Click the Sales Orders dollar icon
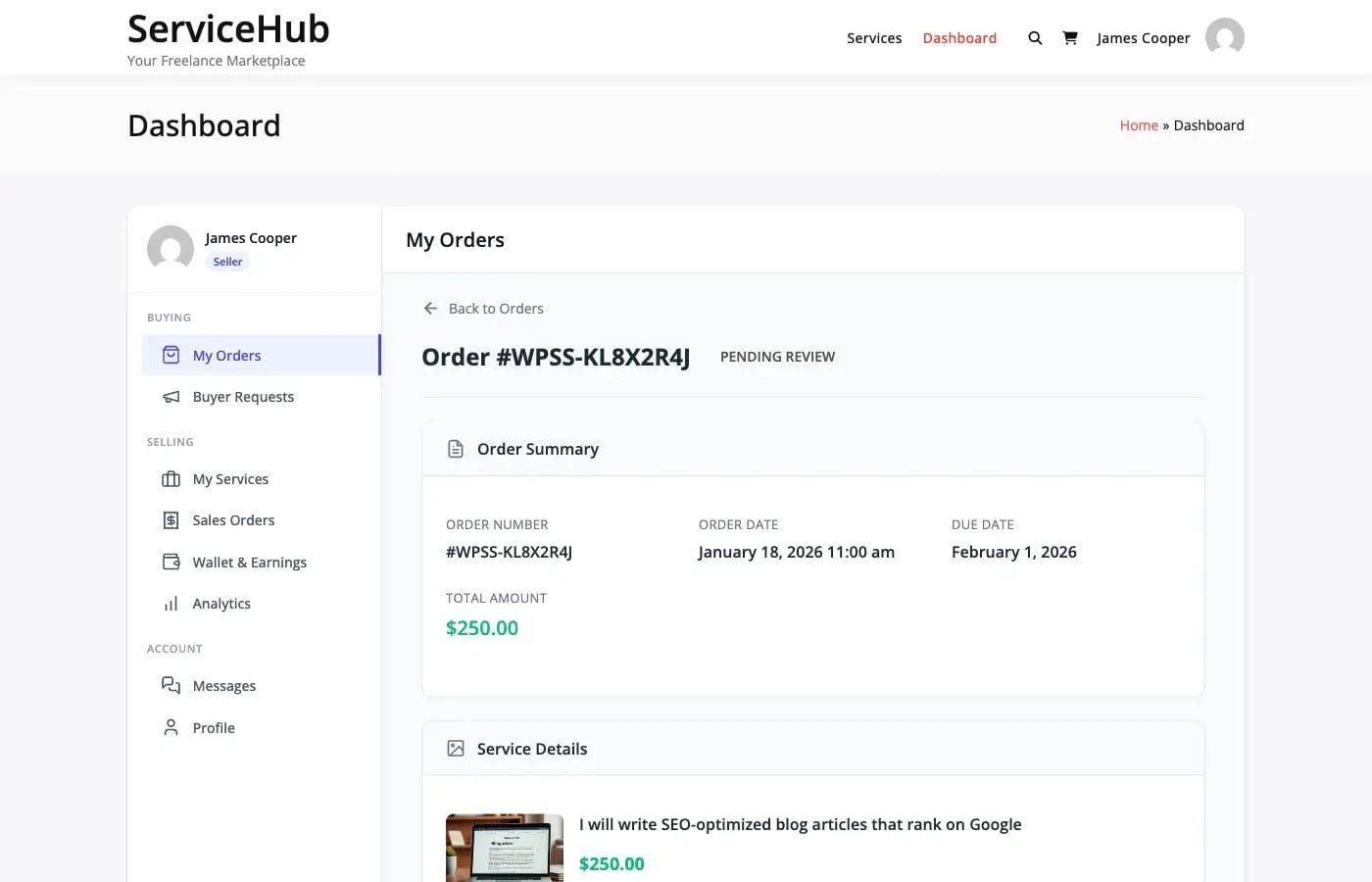This screenshot has height=882, width=1372. point(171,519)
